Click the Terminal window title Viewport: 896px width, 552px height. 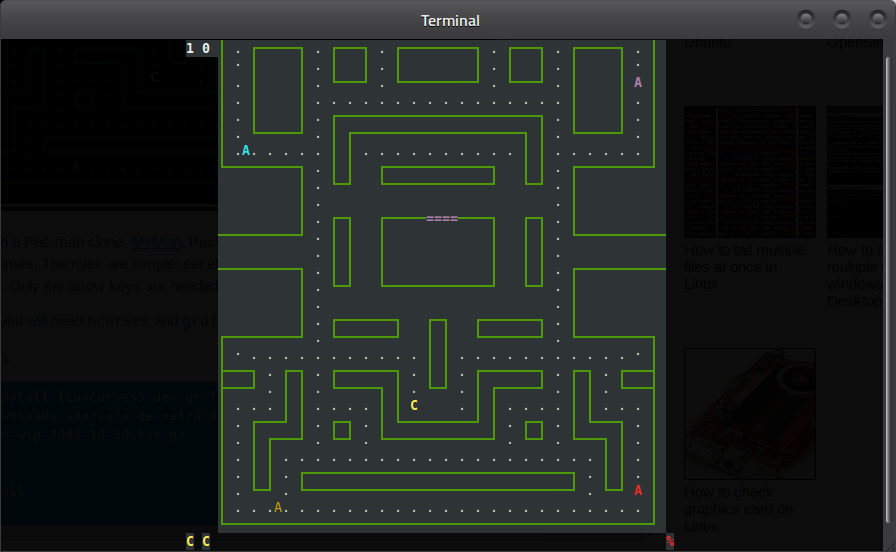pos(450,21)
